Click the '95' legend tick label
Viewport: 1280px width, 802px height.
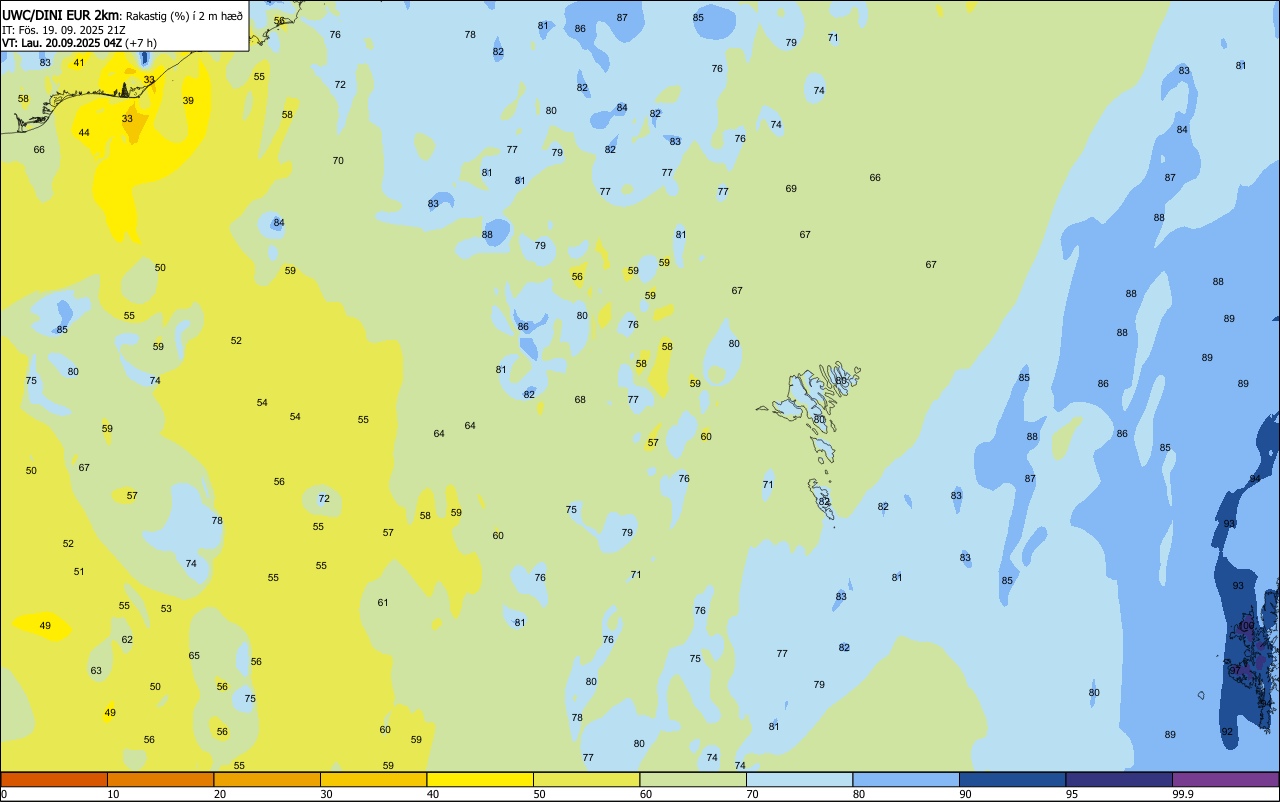pos(1072,794)
